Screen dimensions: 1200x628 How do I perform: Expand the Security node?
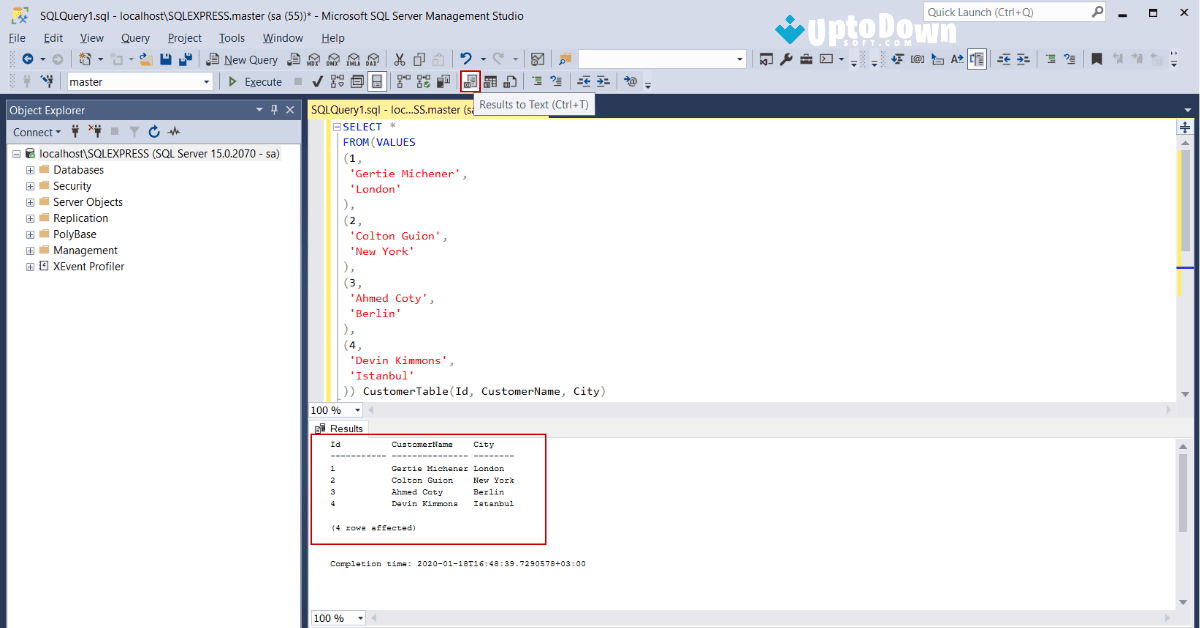click(29, 185)
